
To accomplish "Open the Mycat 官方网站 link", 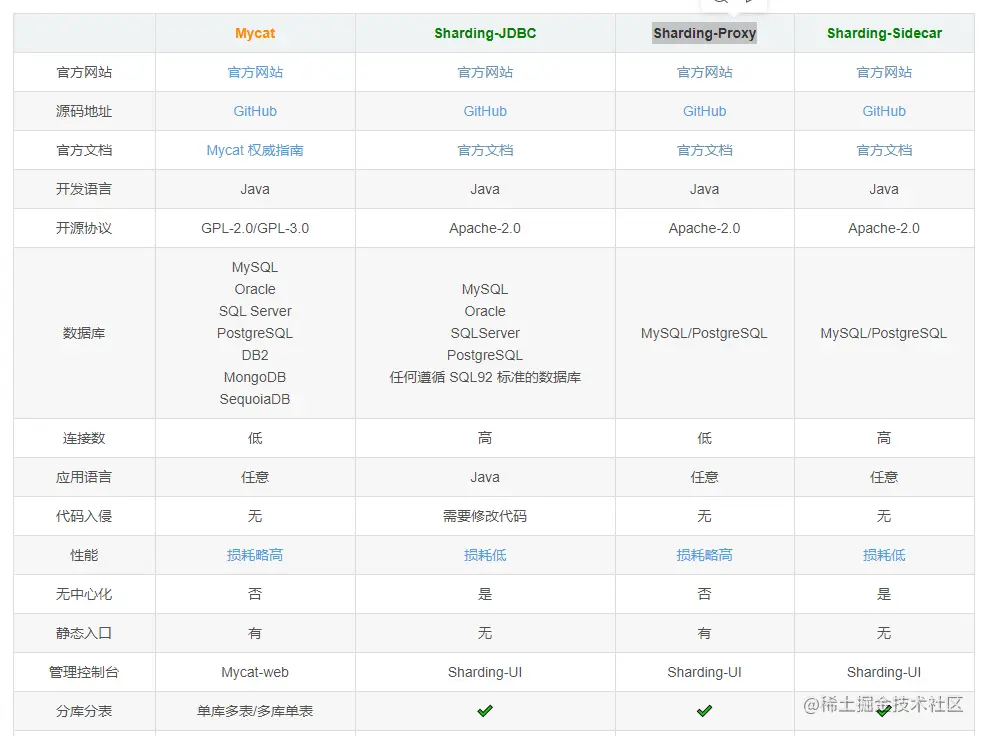I will tap(255, 72).
